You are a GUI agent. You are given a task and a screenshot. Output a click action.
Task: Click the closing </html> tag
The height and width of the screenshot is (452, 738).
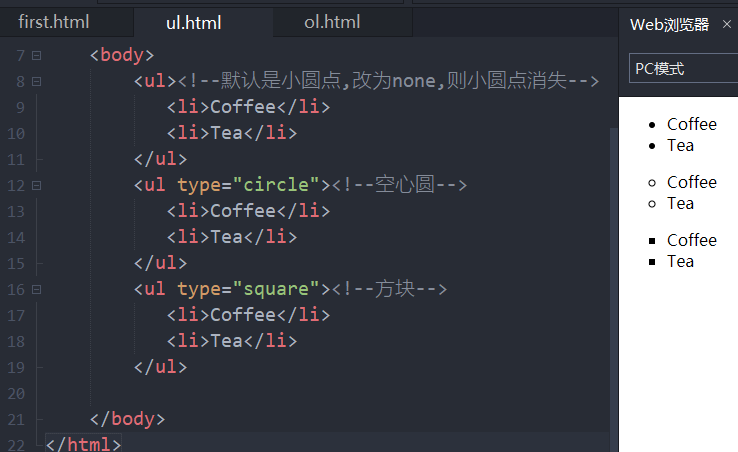tap(84, 444)
